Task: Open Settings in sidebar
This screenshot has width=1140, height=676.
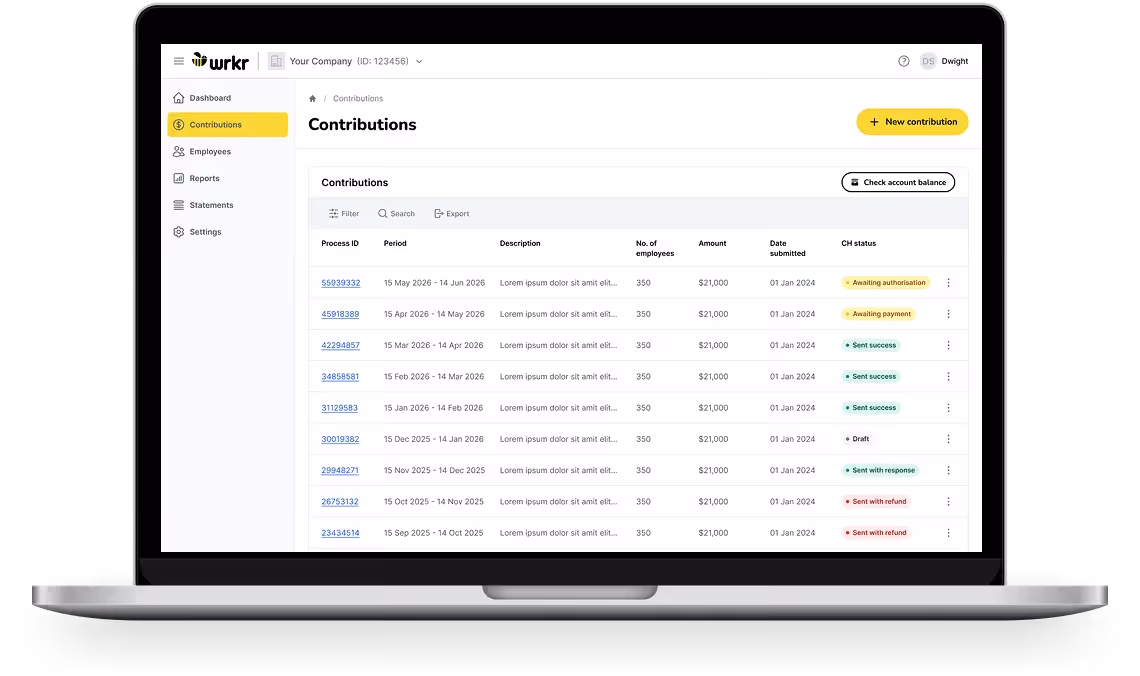Action: 228,232
